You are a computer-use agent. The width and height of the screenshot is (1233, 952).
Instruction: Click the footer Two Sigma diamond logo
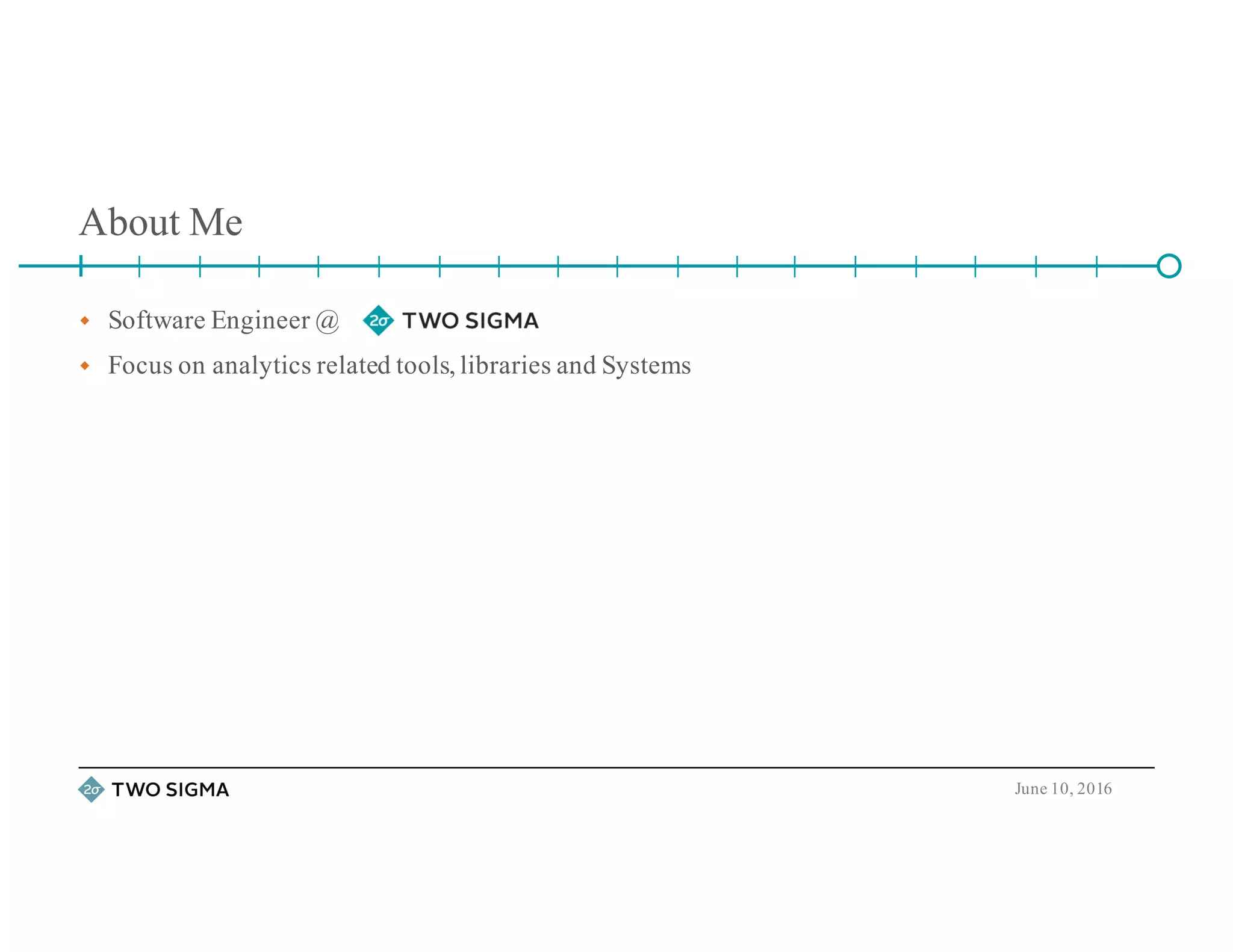[91, 790]
